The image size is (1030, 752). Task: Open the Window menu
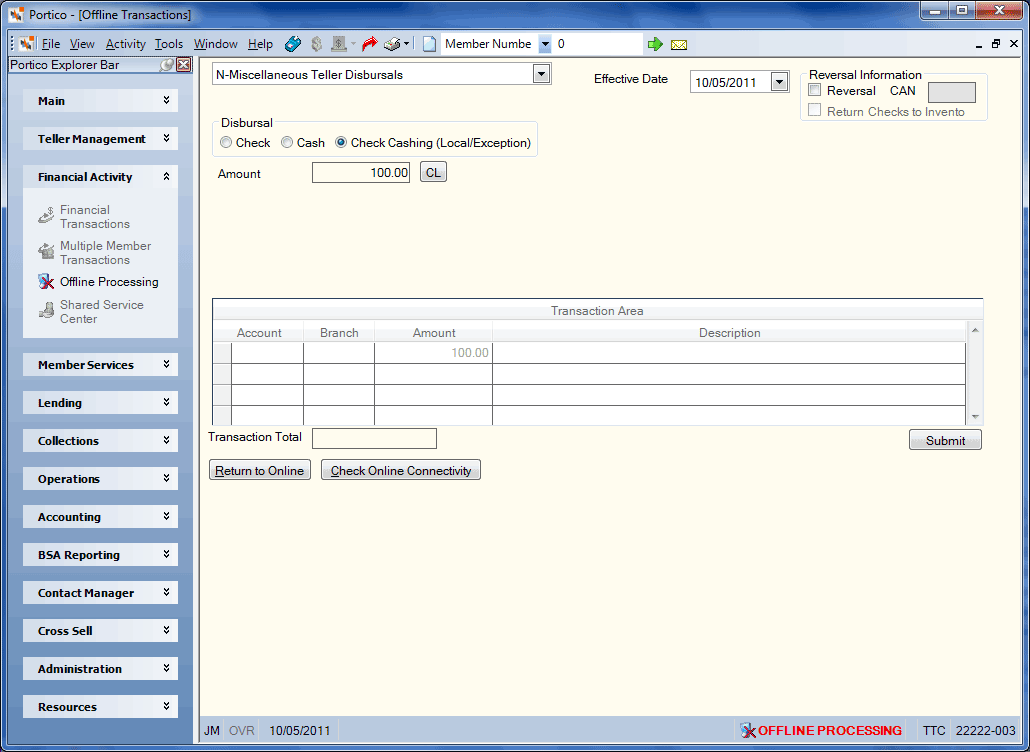pyautogui.click(x=215, y=44)
